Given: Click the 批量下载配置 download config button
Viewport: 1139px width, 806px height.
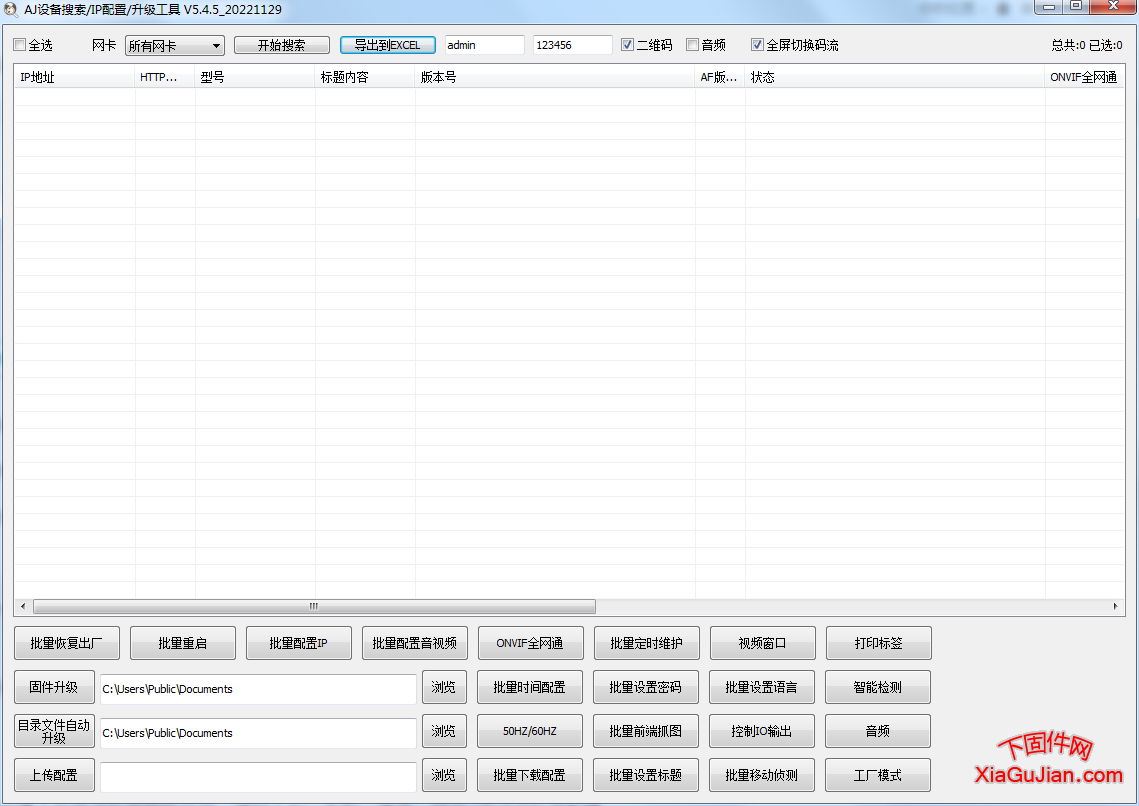Looking at the screenshot, I should coord(530,776).
